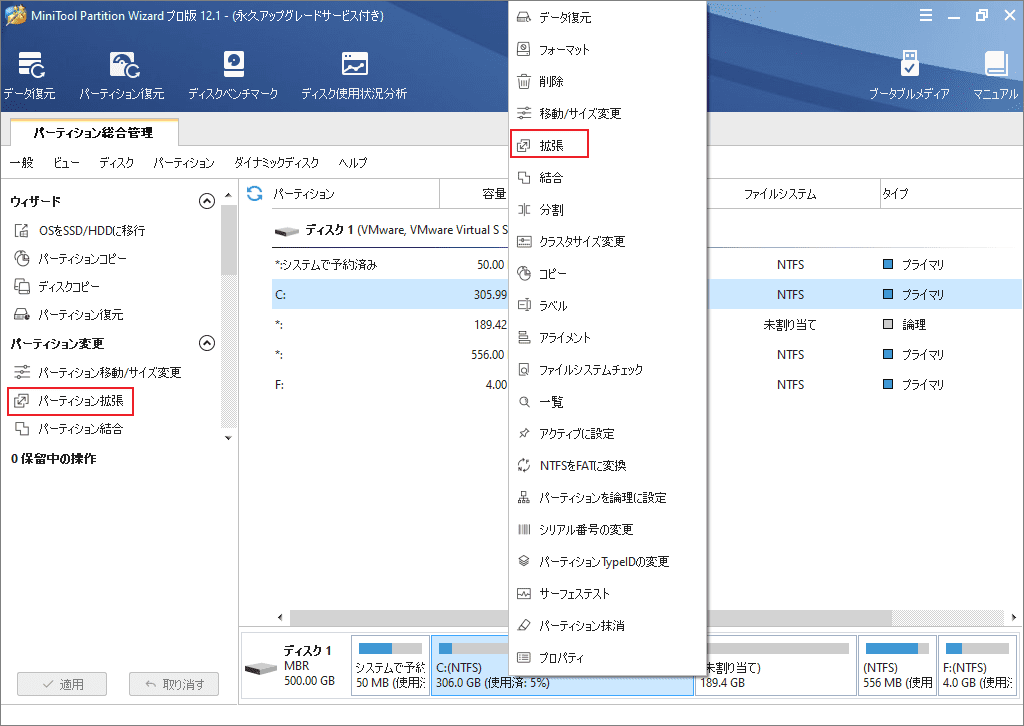Select 結合 (Merge) in context menu
This screenshot has height=726, width=1024.
click(607, 178)
